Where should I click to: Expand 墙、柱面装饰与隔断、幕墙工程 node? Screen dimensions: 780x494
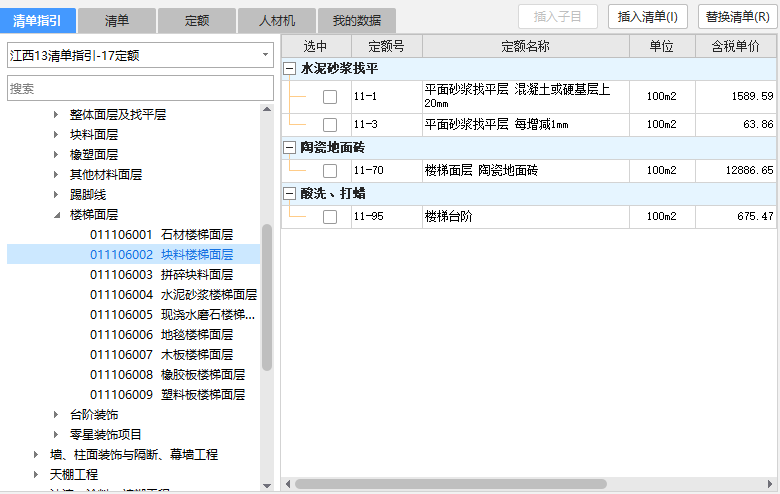pyautogui.click(x=36, y=455)
